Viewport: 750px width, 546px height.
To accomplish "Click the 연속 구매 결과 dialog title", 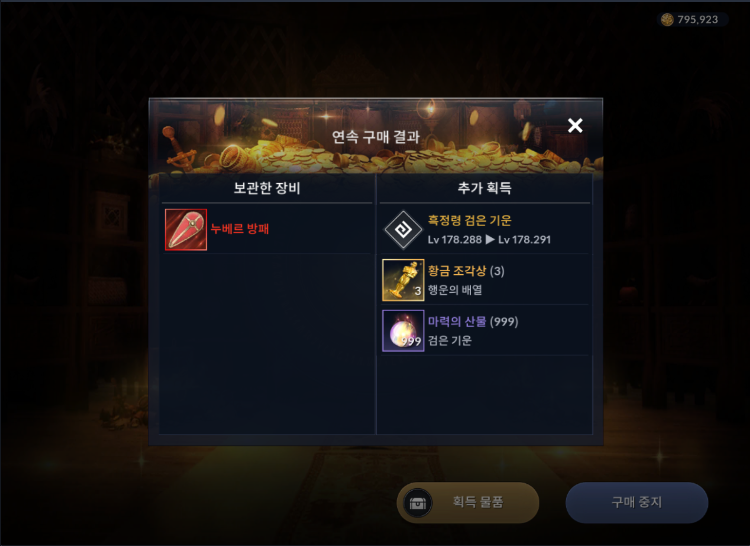I will [376, 138].
